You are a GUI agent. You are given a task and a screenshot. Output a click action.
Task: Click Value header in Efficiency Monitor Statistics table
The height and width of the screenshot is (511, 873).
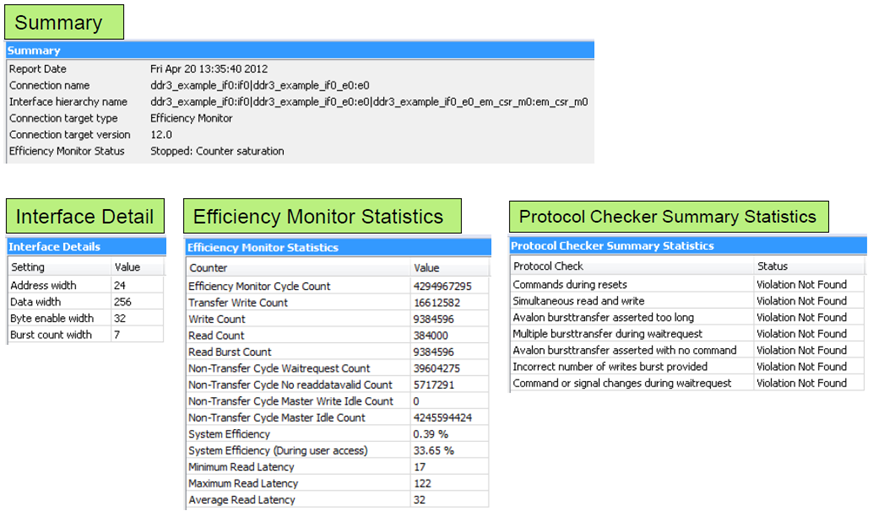click(x=426, y=268)
